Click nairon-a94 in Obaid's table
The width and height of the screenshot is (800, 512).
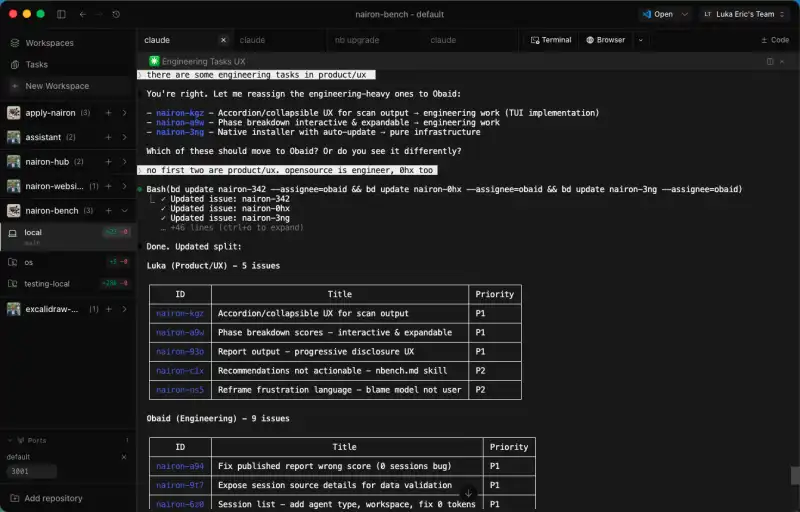tap(180, 466)
